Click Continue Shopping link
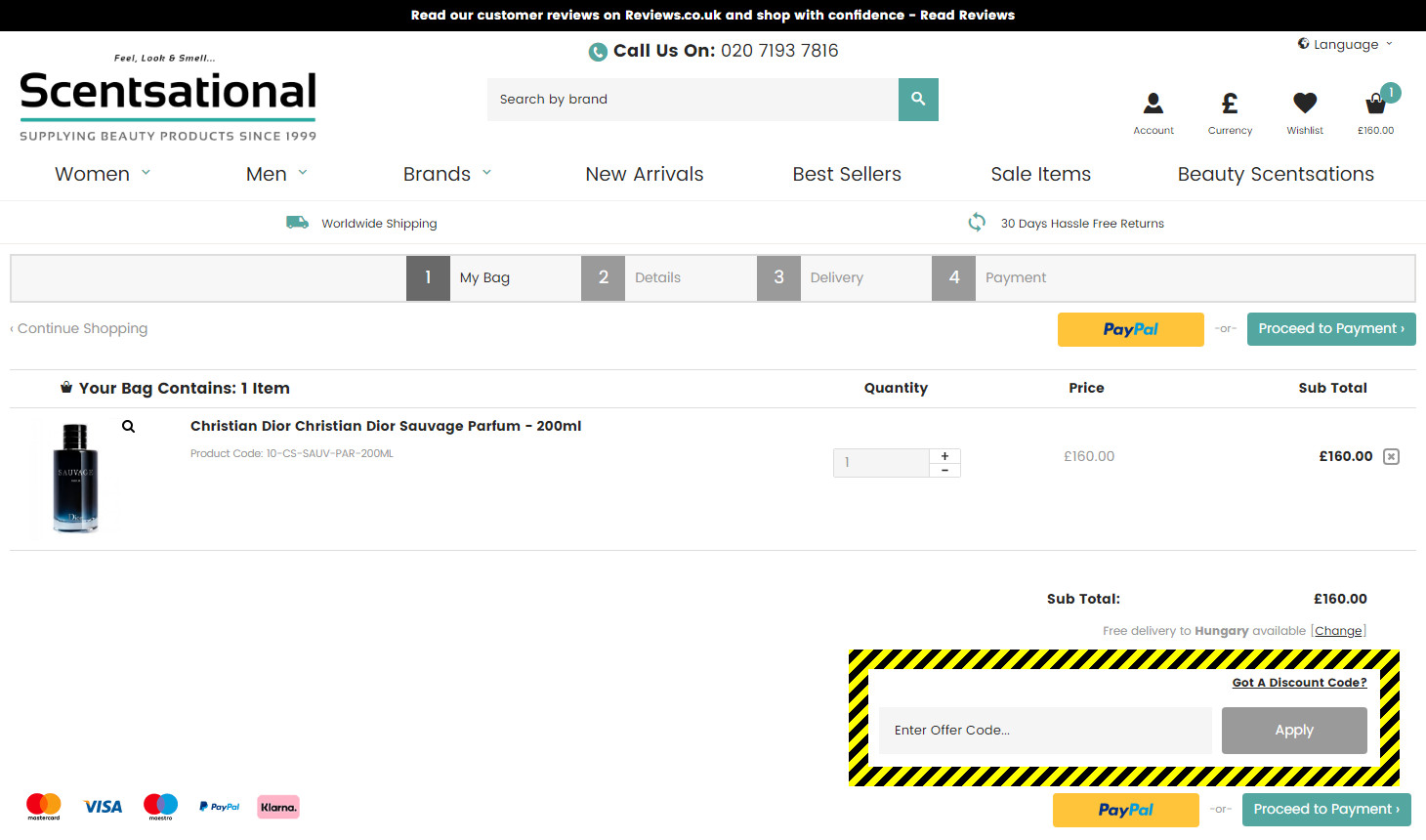The image size is (1426, 840). [x=79, y=328]
